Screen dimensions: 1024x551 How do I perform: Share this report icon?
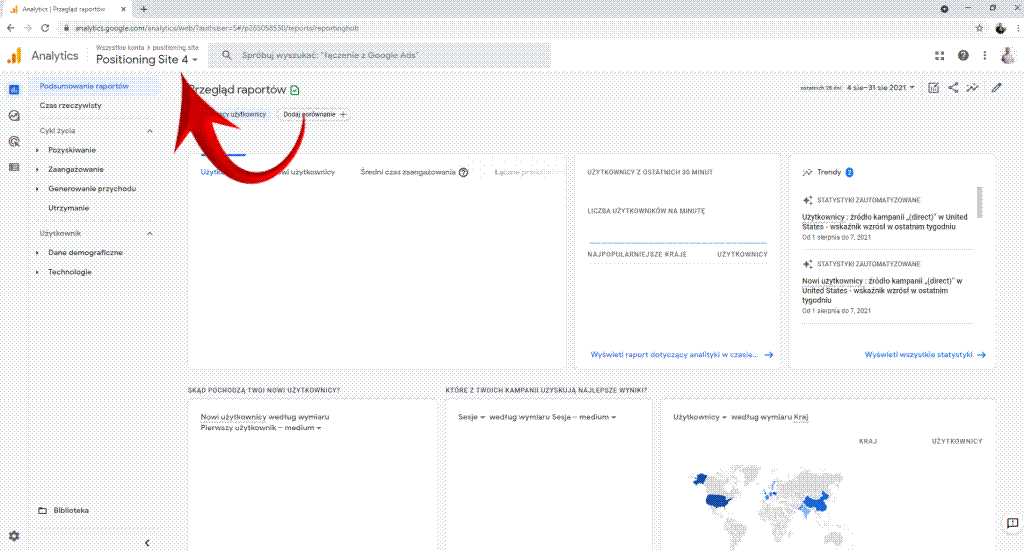coord(953,87)
